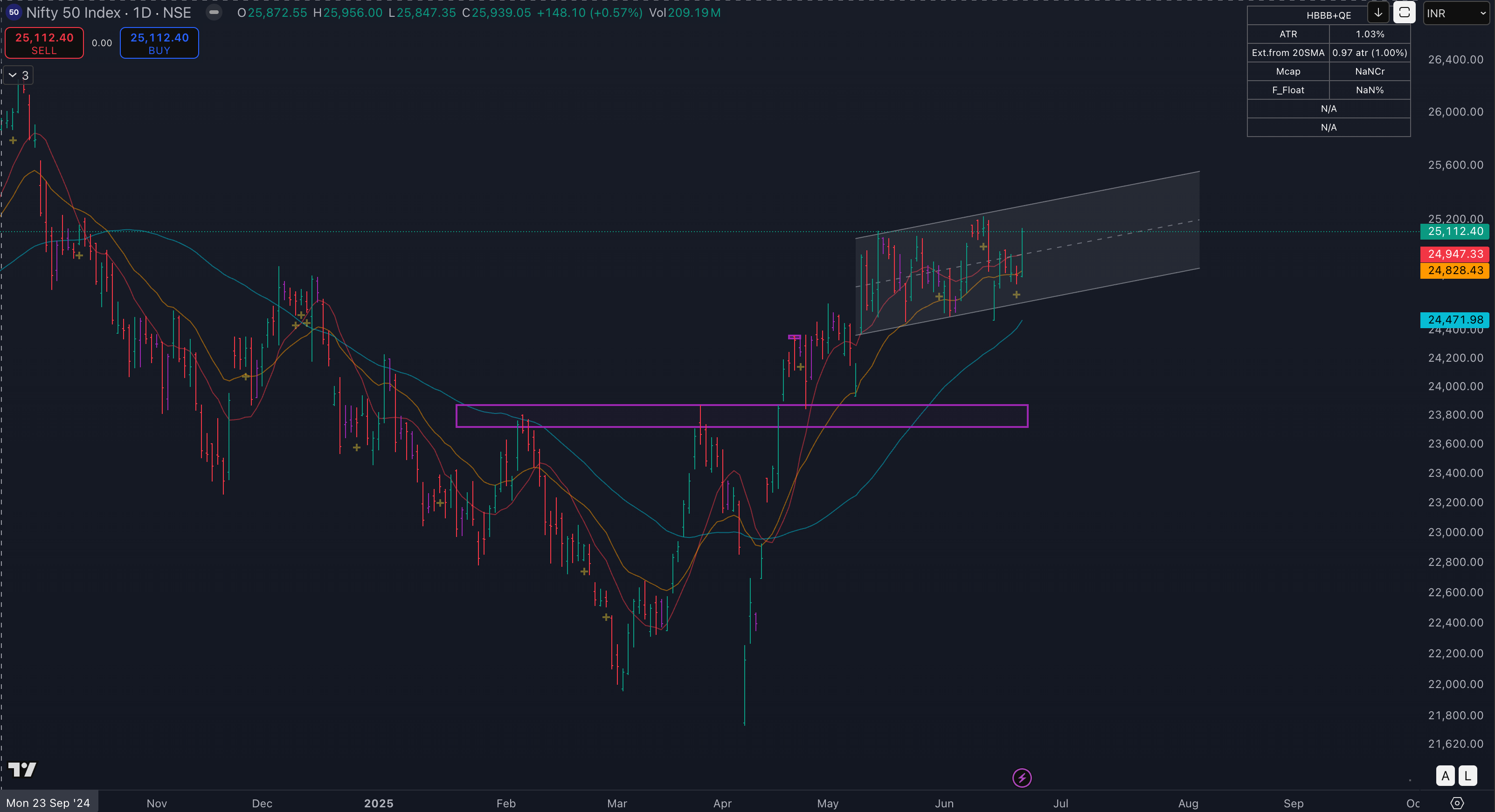Click the 24,947.33 red price label
This screenshot has width=1495, height=812.
(x=1454, y=254)
